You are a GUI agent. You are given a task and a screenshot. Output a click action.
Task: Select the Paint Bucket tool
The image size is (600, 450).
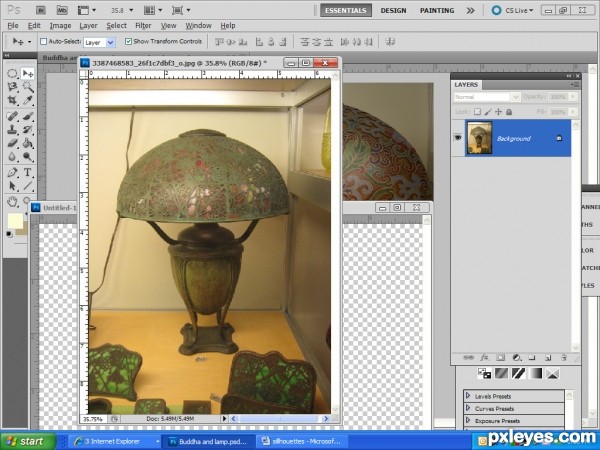pyautogui.click(x=28, y=143)
